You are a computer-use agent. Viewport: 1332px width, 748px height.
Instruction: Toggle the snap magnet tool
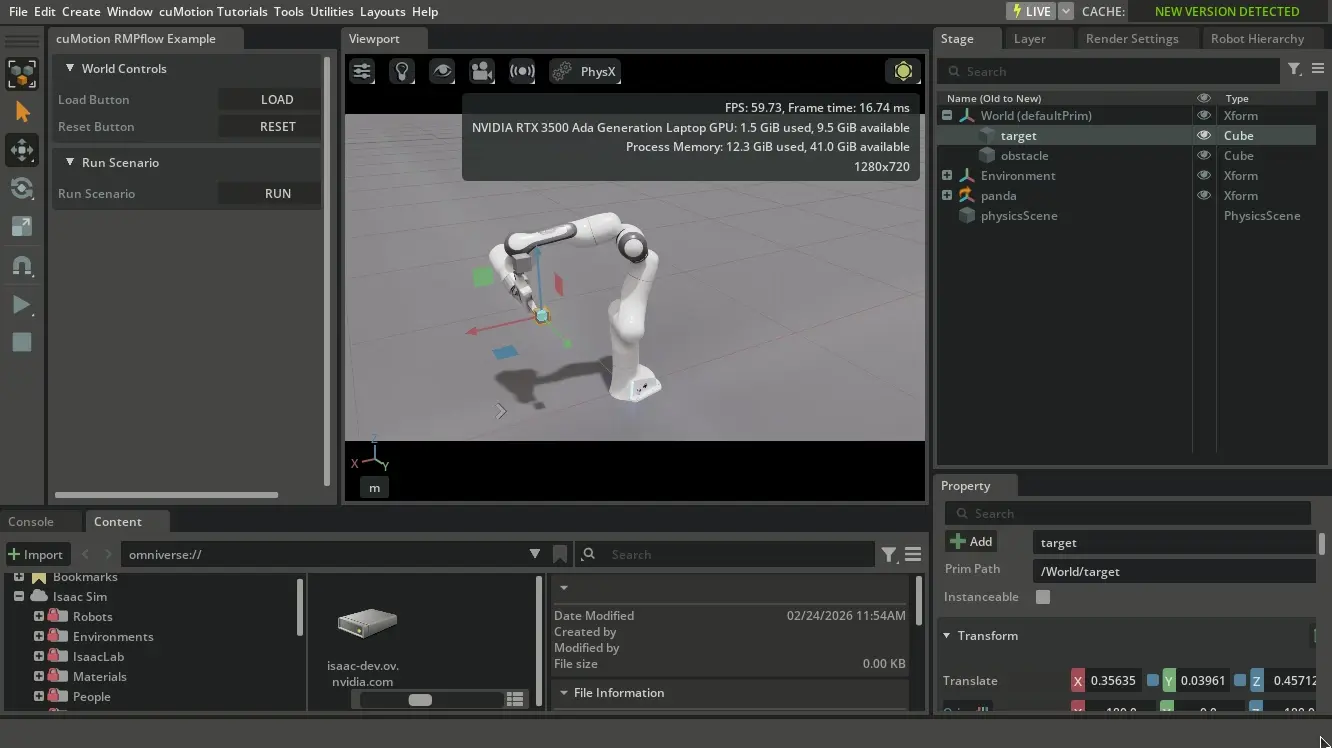click(22, 266)
